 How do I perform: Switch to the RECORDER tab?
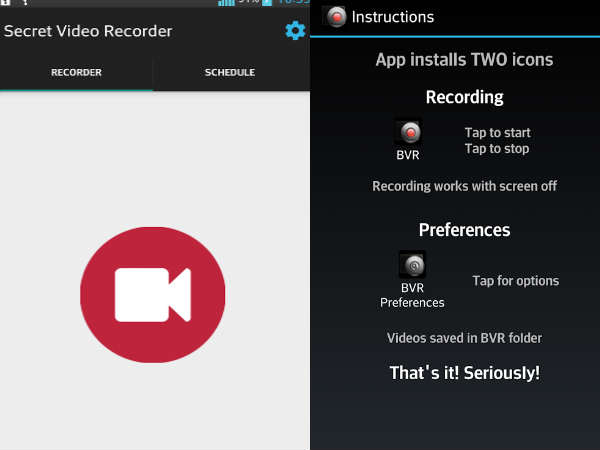pyautogui.click(x=77, y=73)
